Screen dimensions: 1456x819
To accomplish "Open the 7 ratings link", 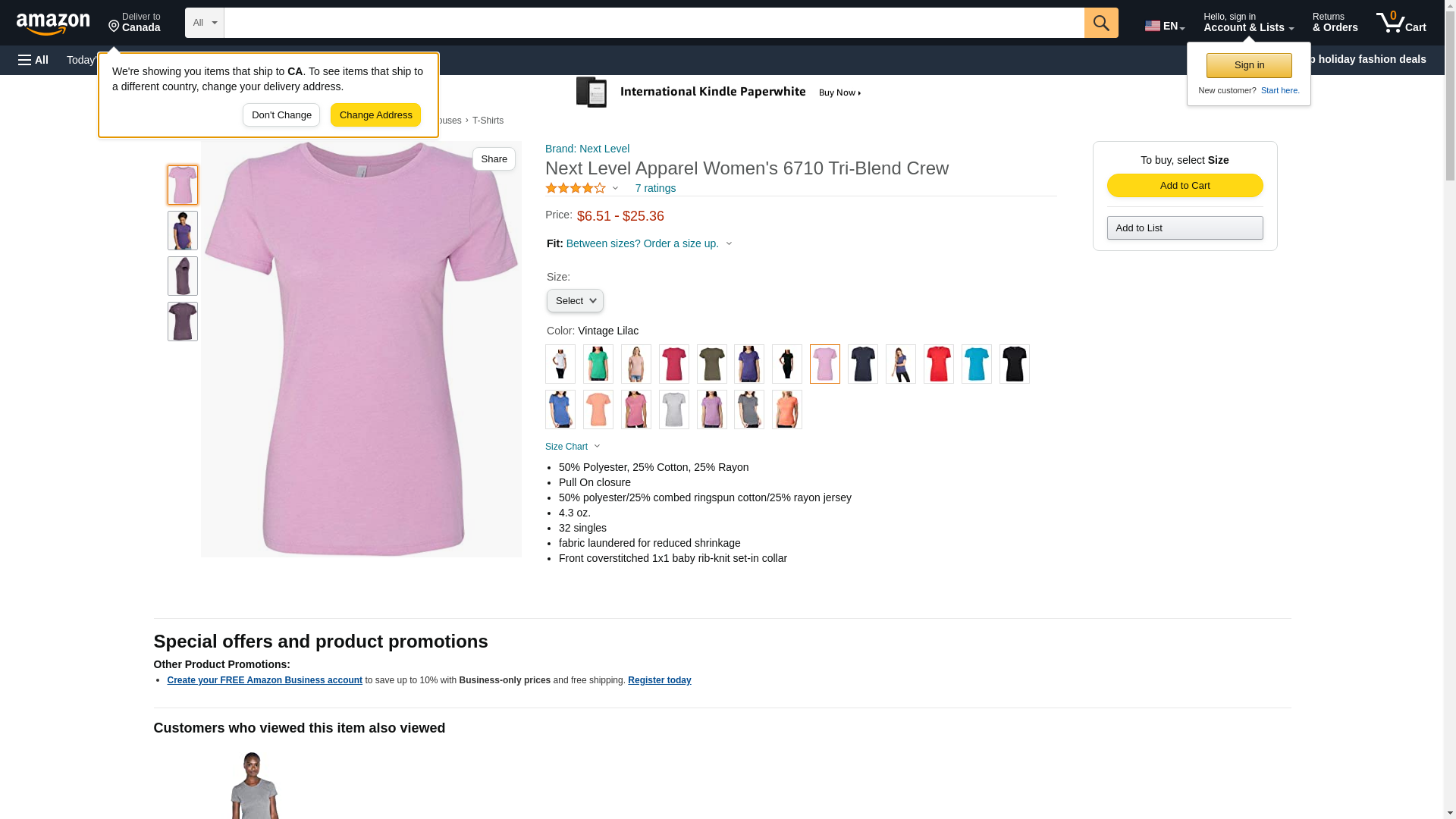I will coord(655,188).
